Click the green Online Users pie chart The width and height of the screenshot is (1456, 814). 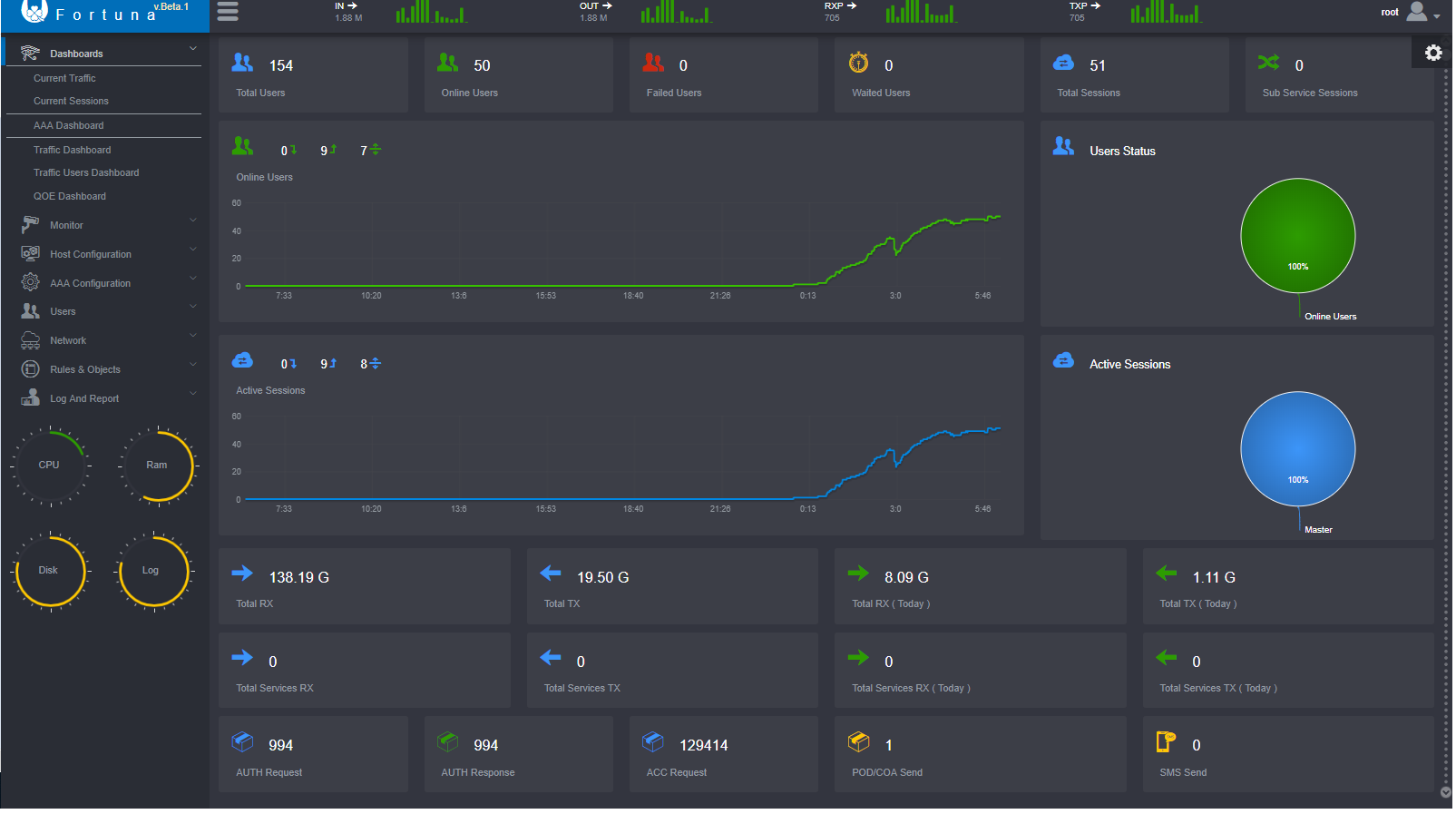pyautogui.click(x=1297, y=236)
